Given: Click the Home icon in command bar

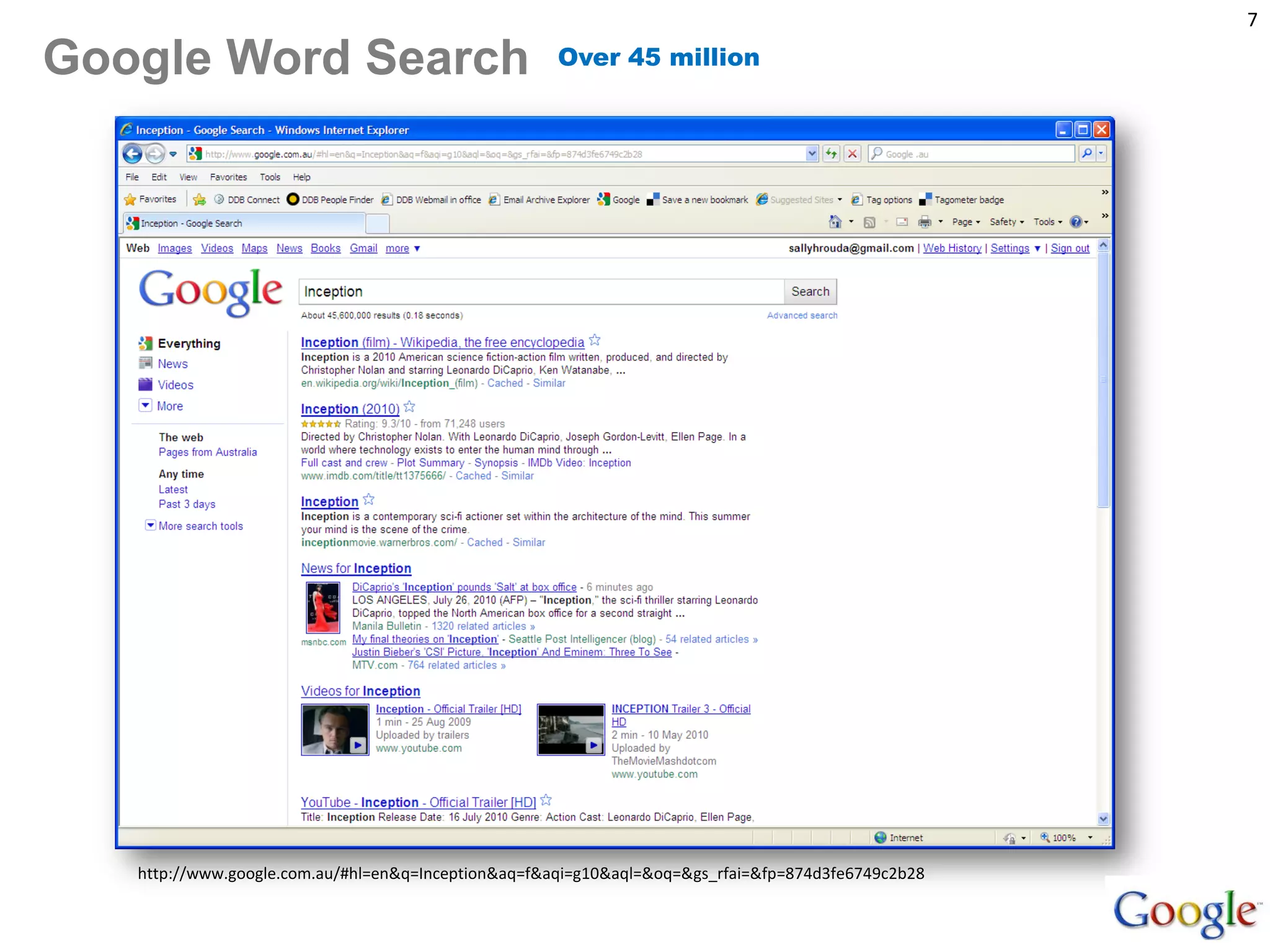Looking at the screenshot, I should (835, 222).
